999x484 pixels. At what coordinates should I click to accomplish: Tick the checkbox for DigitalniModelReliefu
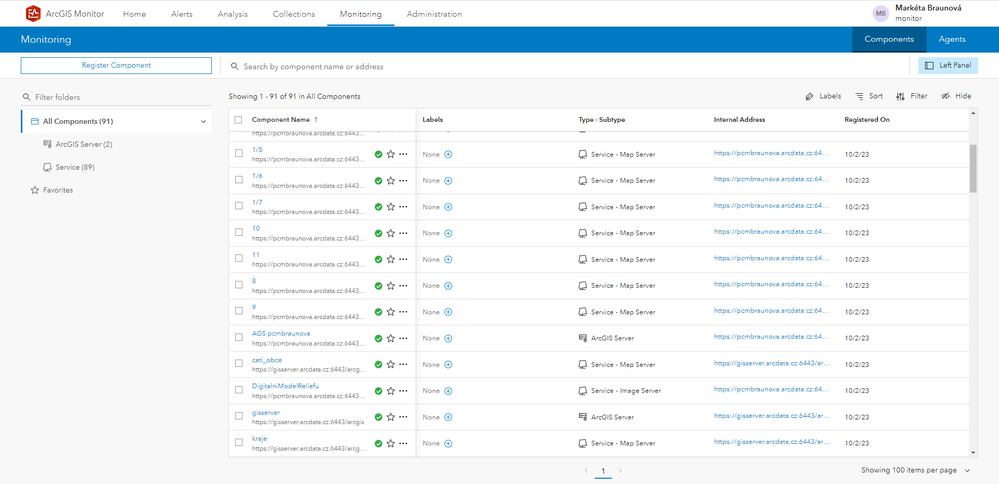click(x=239, y=390)
